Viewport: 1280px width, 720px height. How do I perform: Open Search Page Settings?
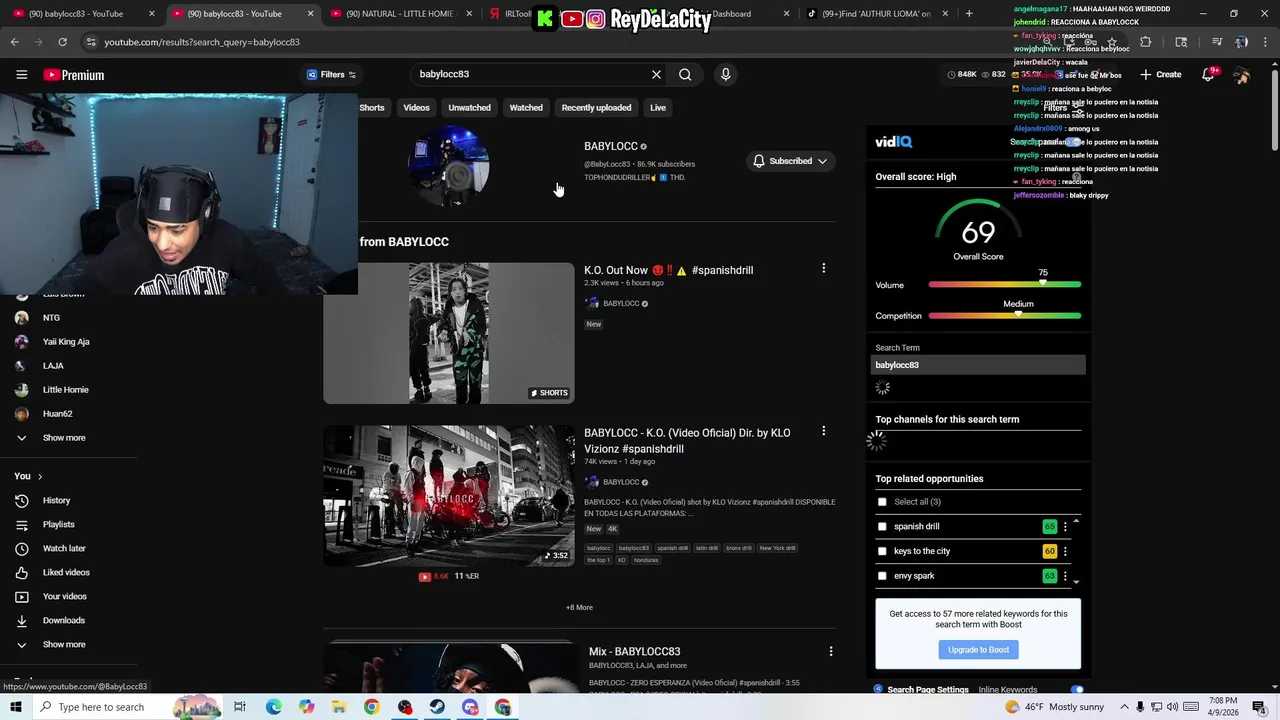(x=928, y=689)
